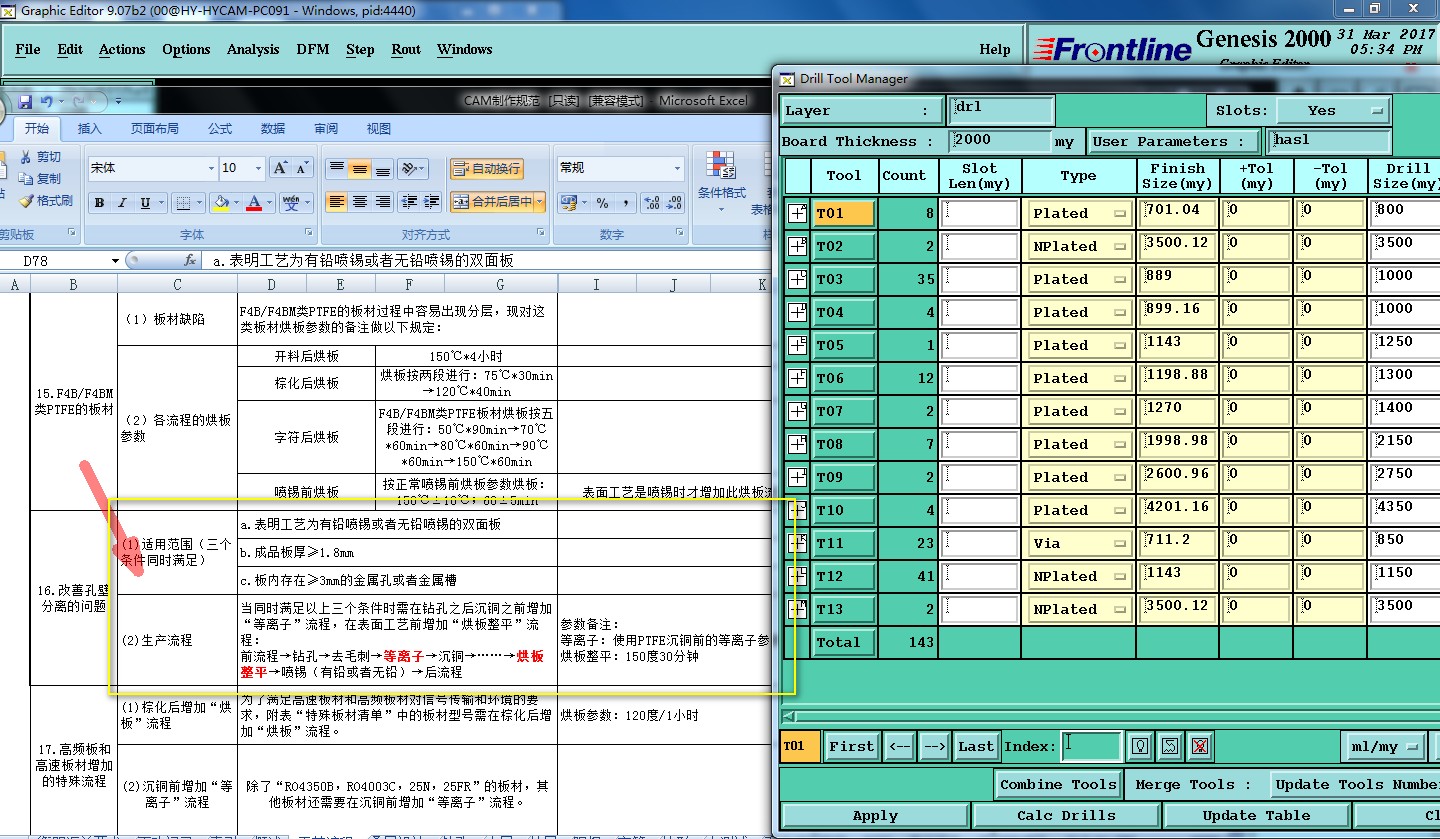Click the Index input field

pyautogui.click(x=1091, y=746)
